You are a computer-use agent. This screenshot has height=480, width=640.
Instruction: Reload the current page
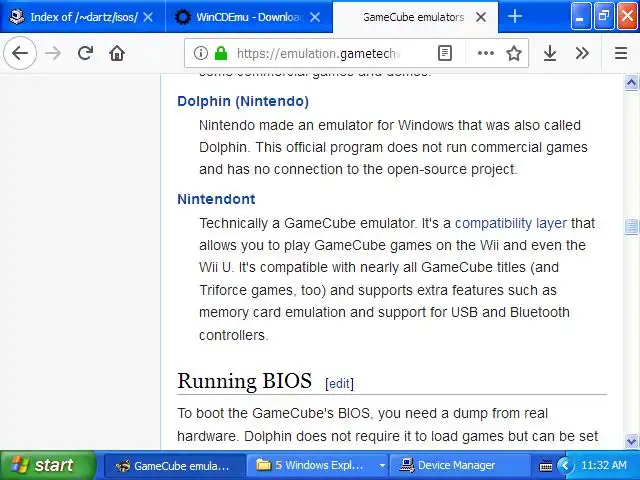(x=85, y=53)
